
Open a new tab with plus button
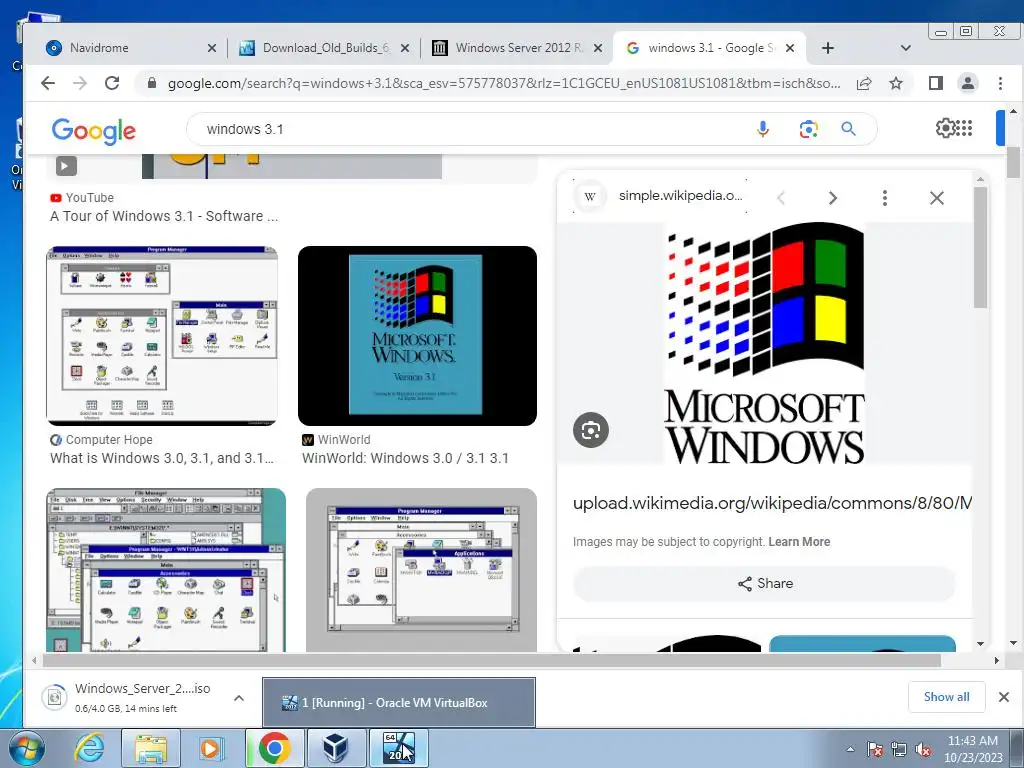[827, 48]
